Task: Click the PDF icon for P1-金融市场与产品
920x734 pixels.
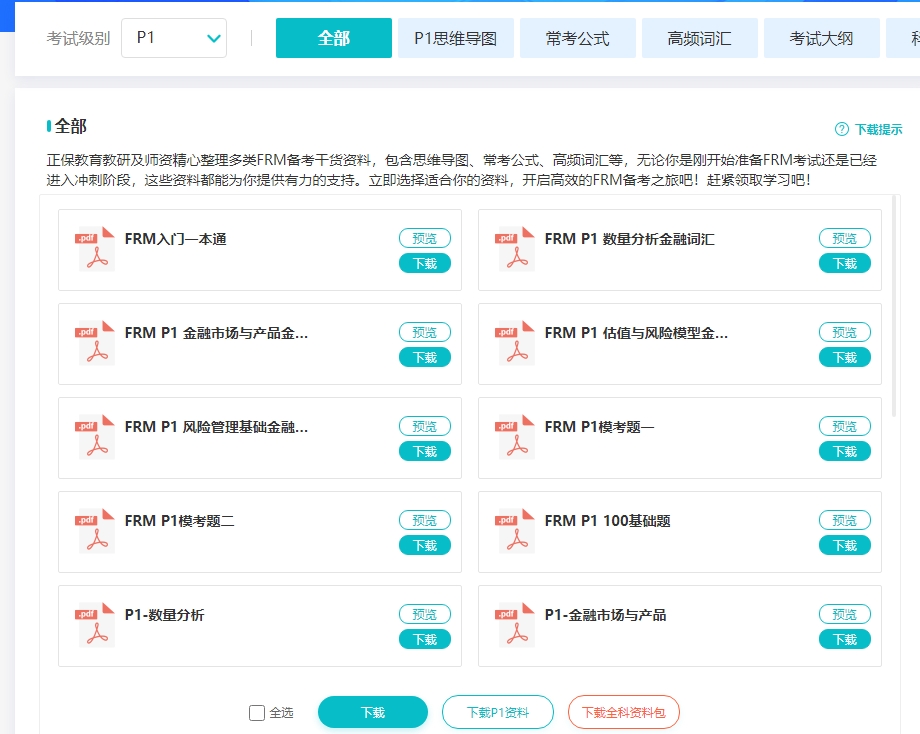Action: click(515, 625)
